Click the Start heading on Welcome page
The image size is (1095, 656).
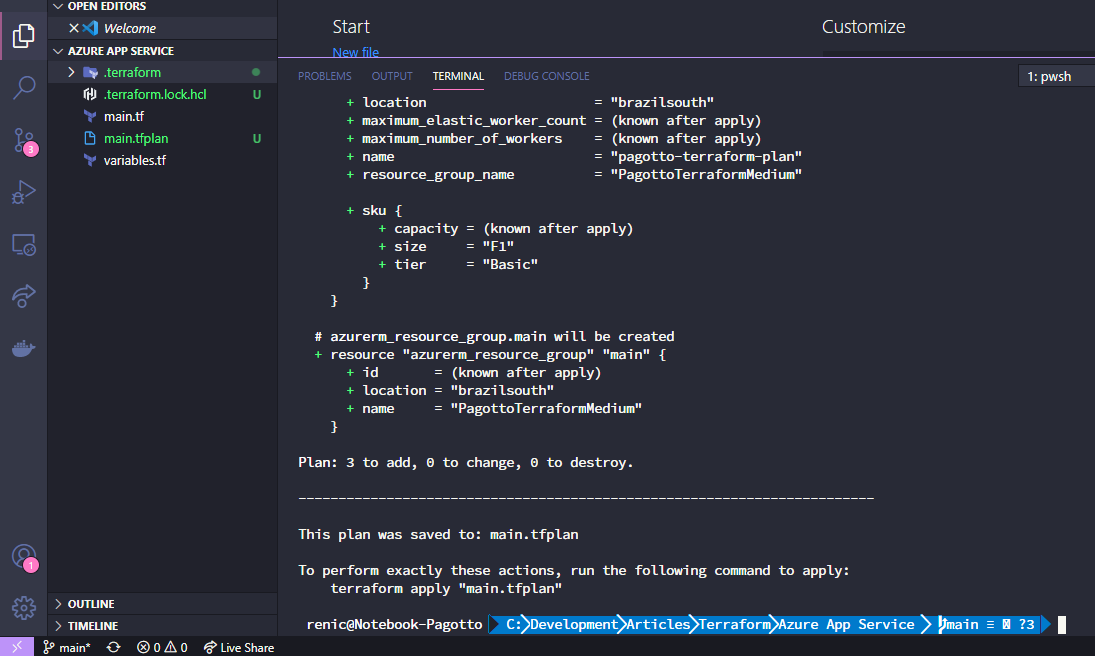point(351,27)
